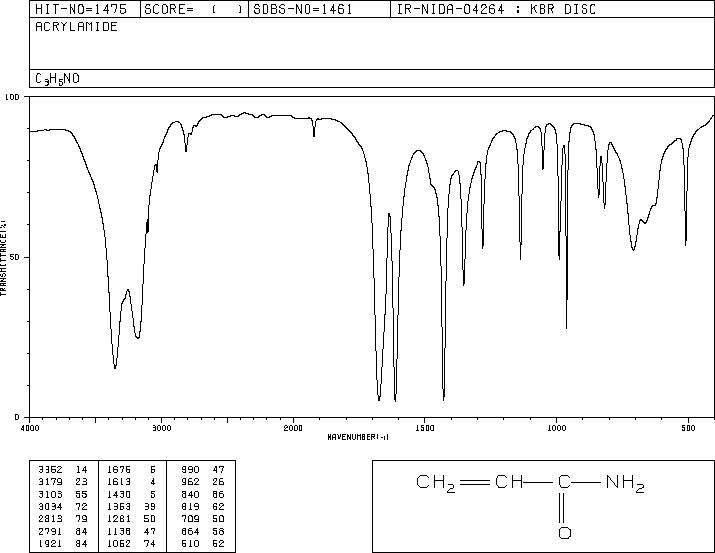Select peak table wavenumber 3103

(x=50, y=494)
